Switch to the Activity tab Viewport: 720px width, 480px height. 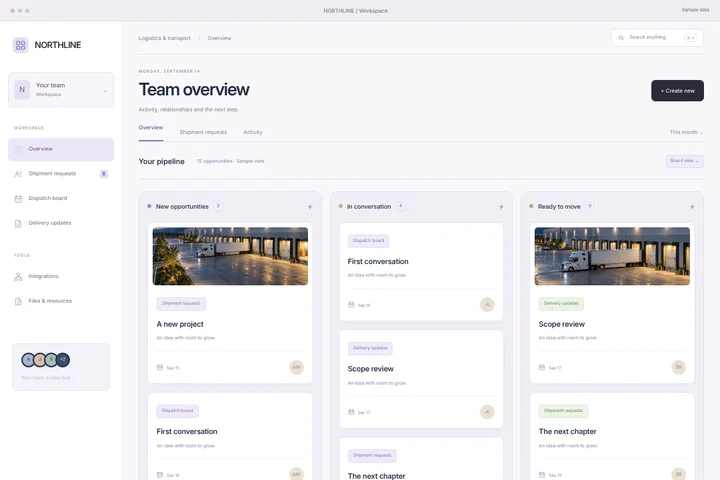click(253, 132)
